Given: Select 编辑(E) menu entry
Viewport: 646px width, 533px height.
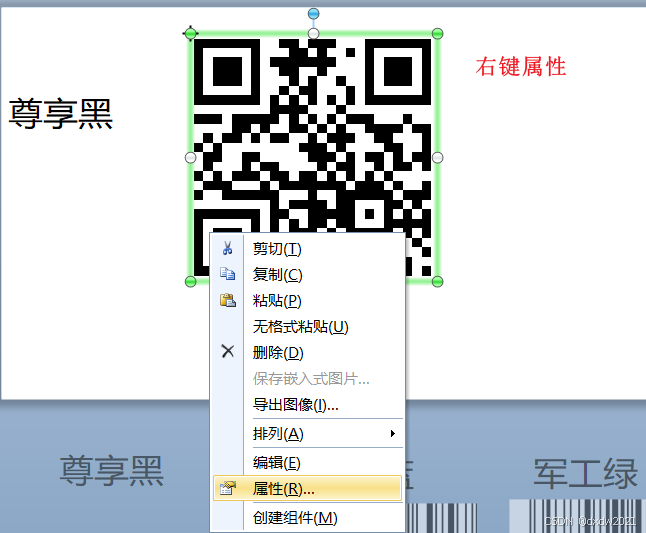Looking at the screenshot, I should tap(307, 463).
